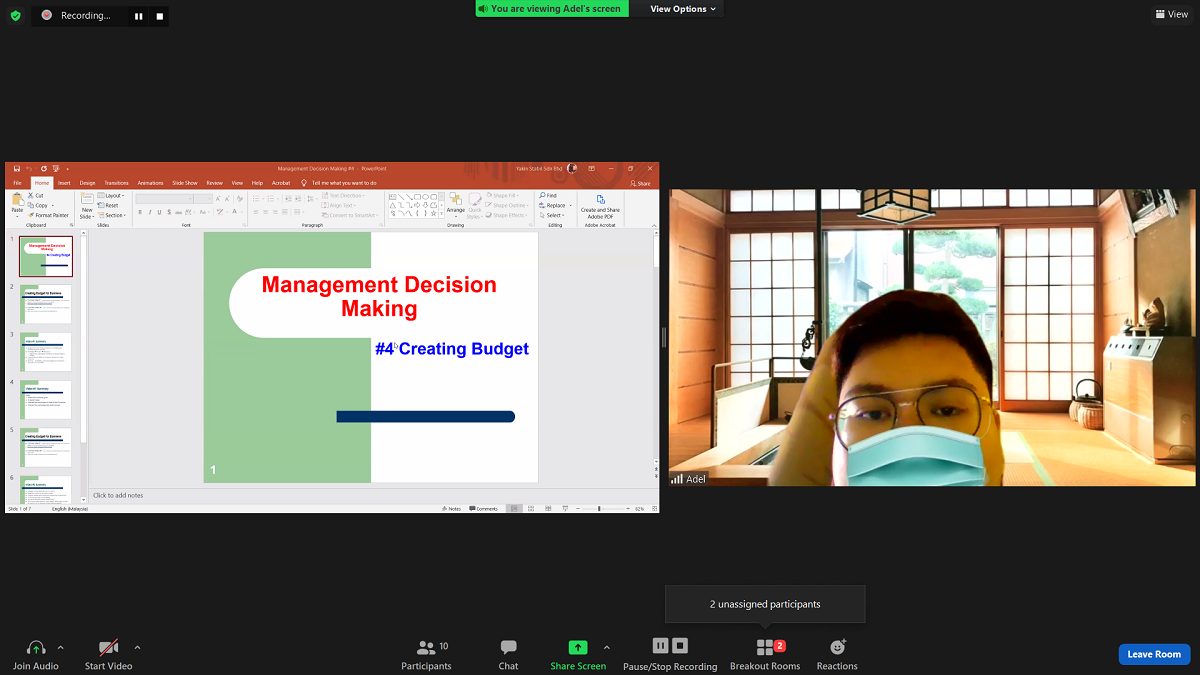Click Share in PowerPoint top right

pos(640,183)
